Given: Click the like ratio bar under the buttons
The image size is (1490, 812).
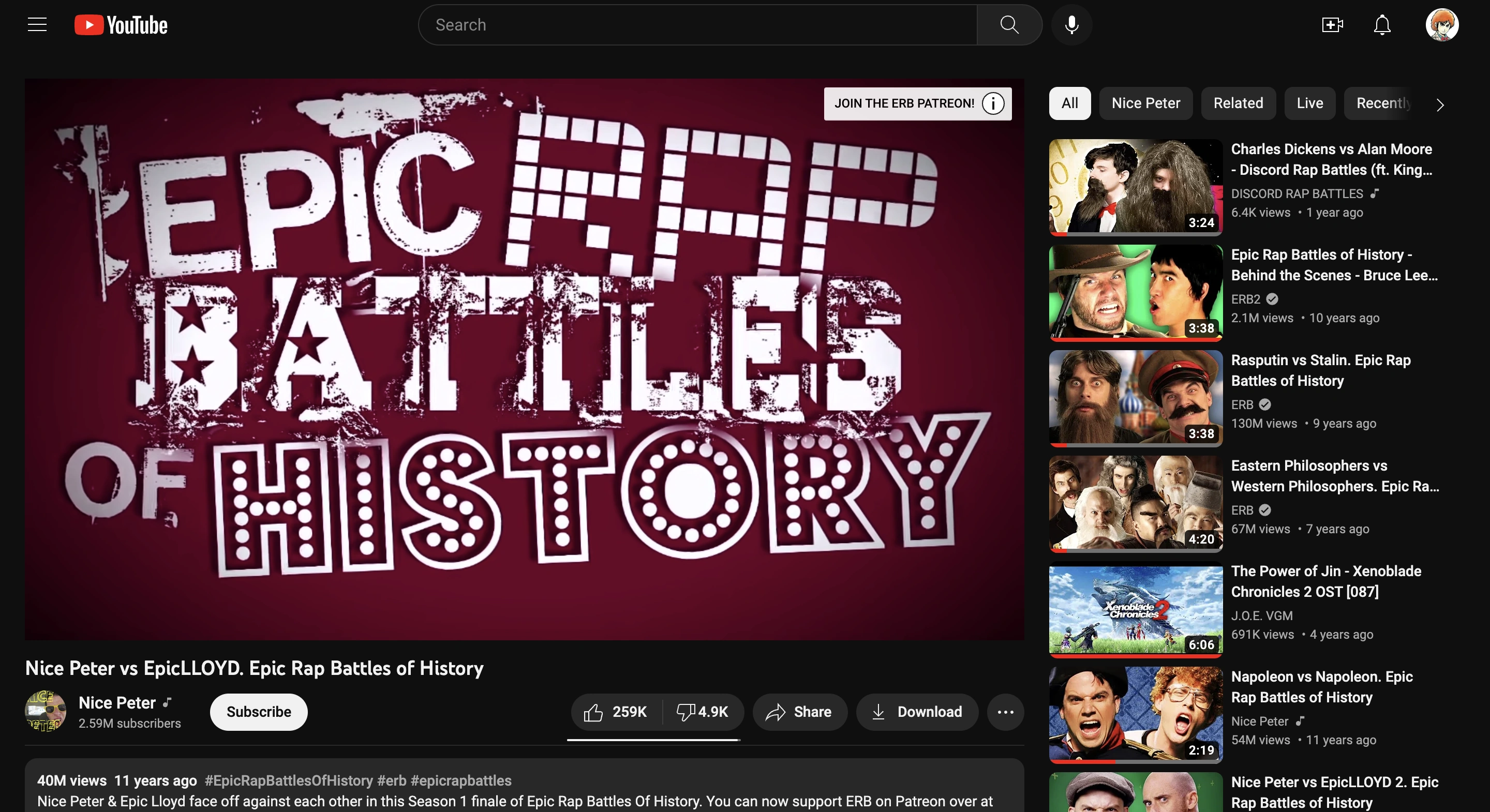Looking at the screenshot, I should (x=653, y=740).
